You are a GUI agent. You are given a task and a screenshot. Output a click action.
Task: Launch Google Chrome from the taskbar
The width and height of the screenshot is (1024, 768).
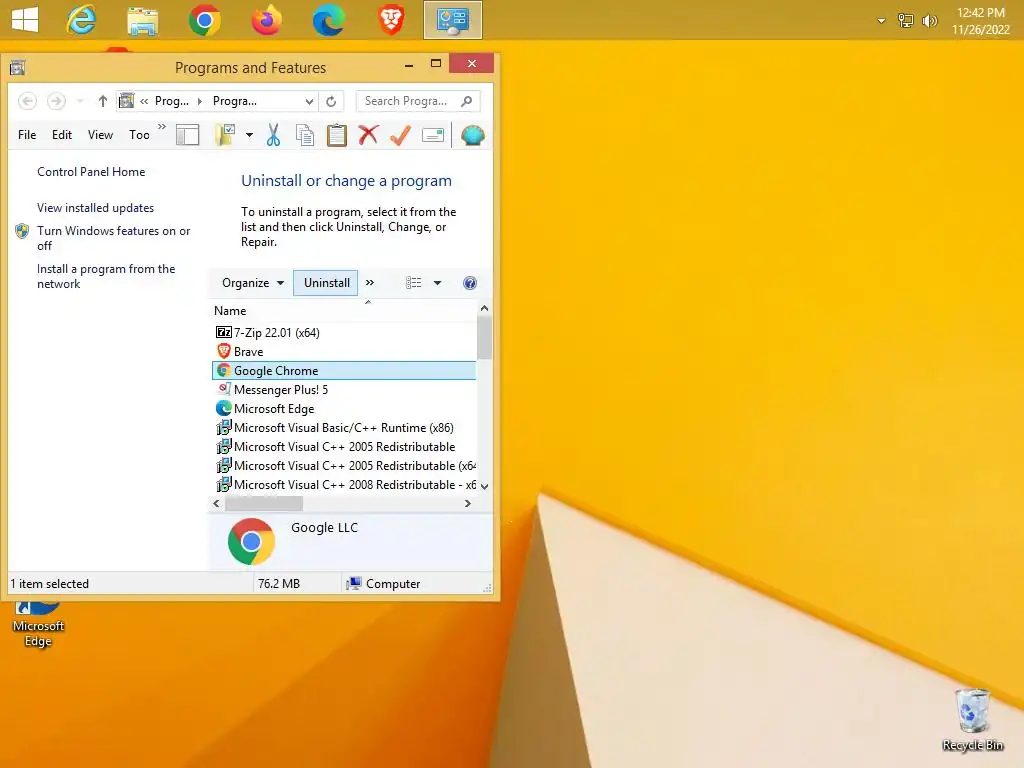pyautogui.click(x=204, y=20)
